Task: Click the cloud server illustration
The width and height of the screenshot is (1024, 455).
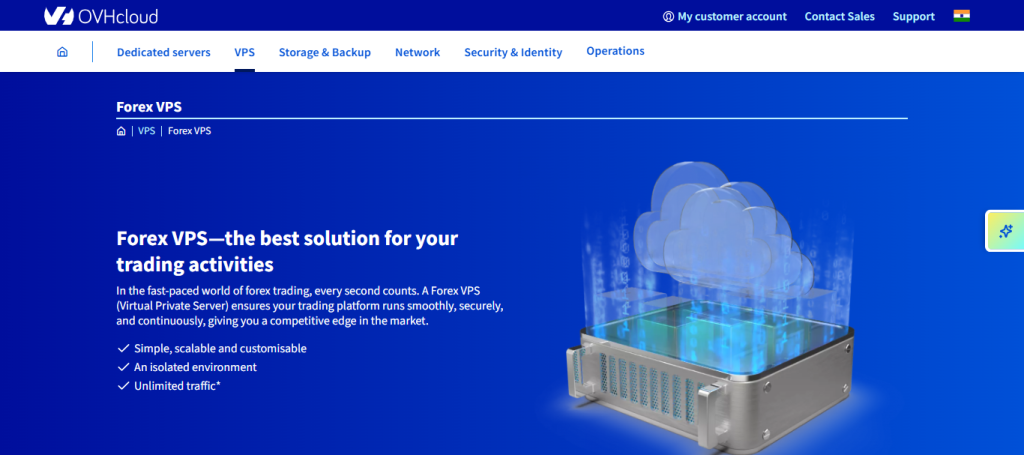Action: (x=709, y=307)
